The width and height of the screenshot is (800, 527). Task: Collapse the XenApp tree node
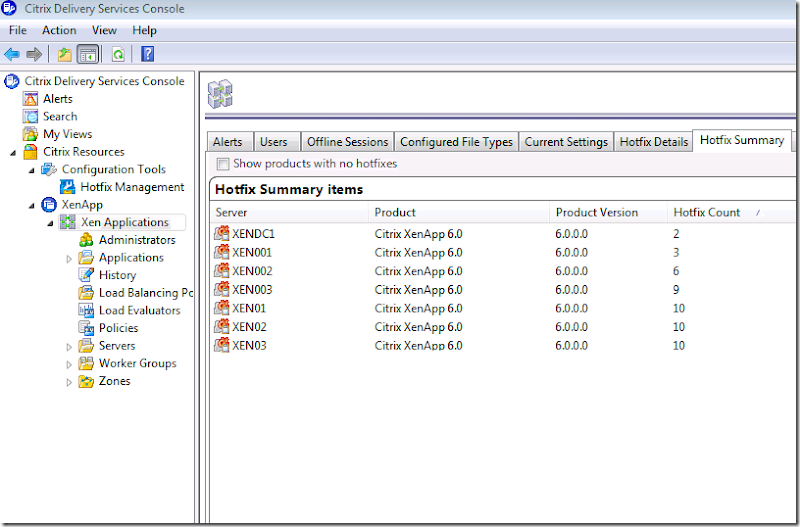click(x=32, y=206)
